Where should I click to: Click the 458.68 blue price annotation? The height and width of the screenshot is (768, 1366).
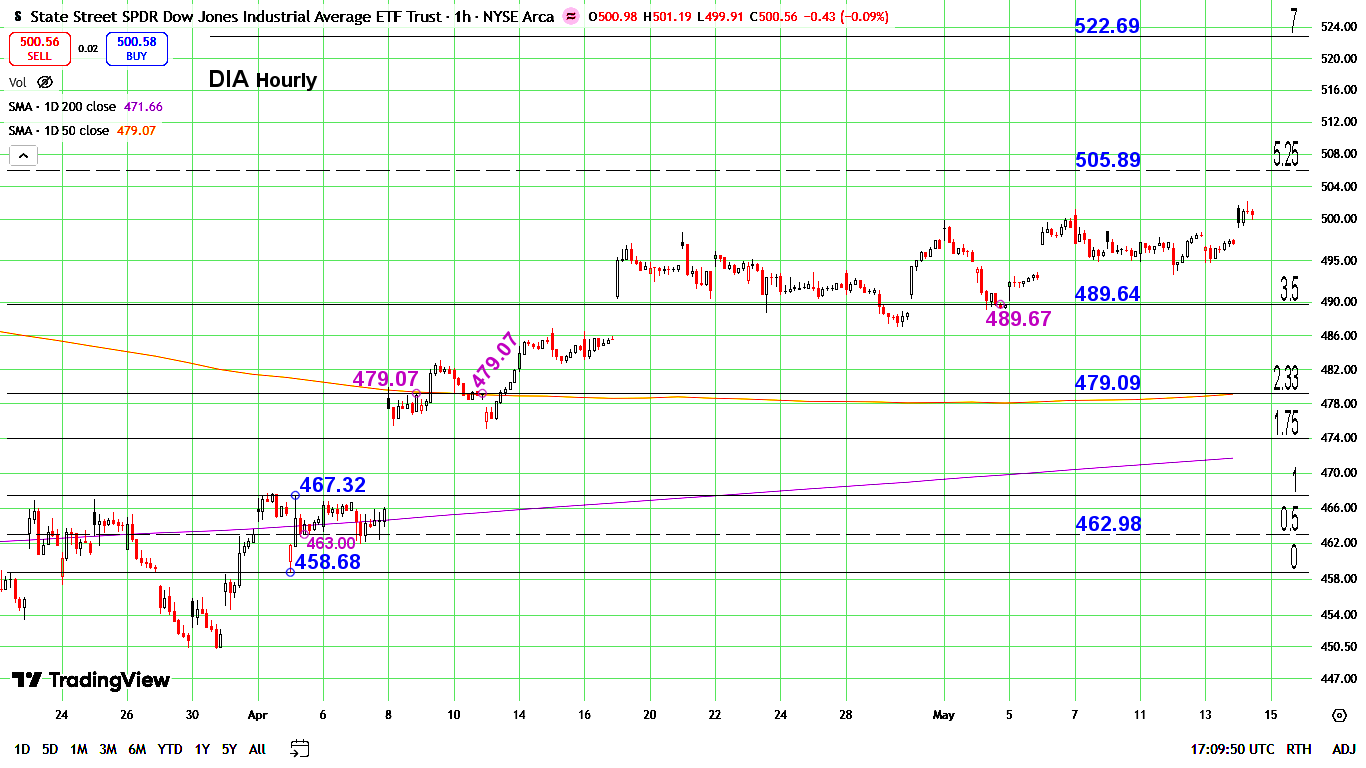pyautogui.click(x=327, y=562)
